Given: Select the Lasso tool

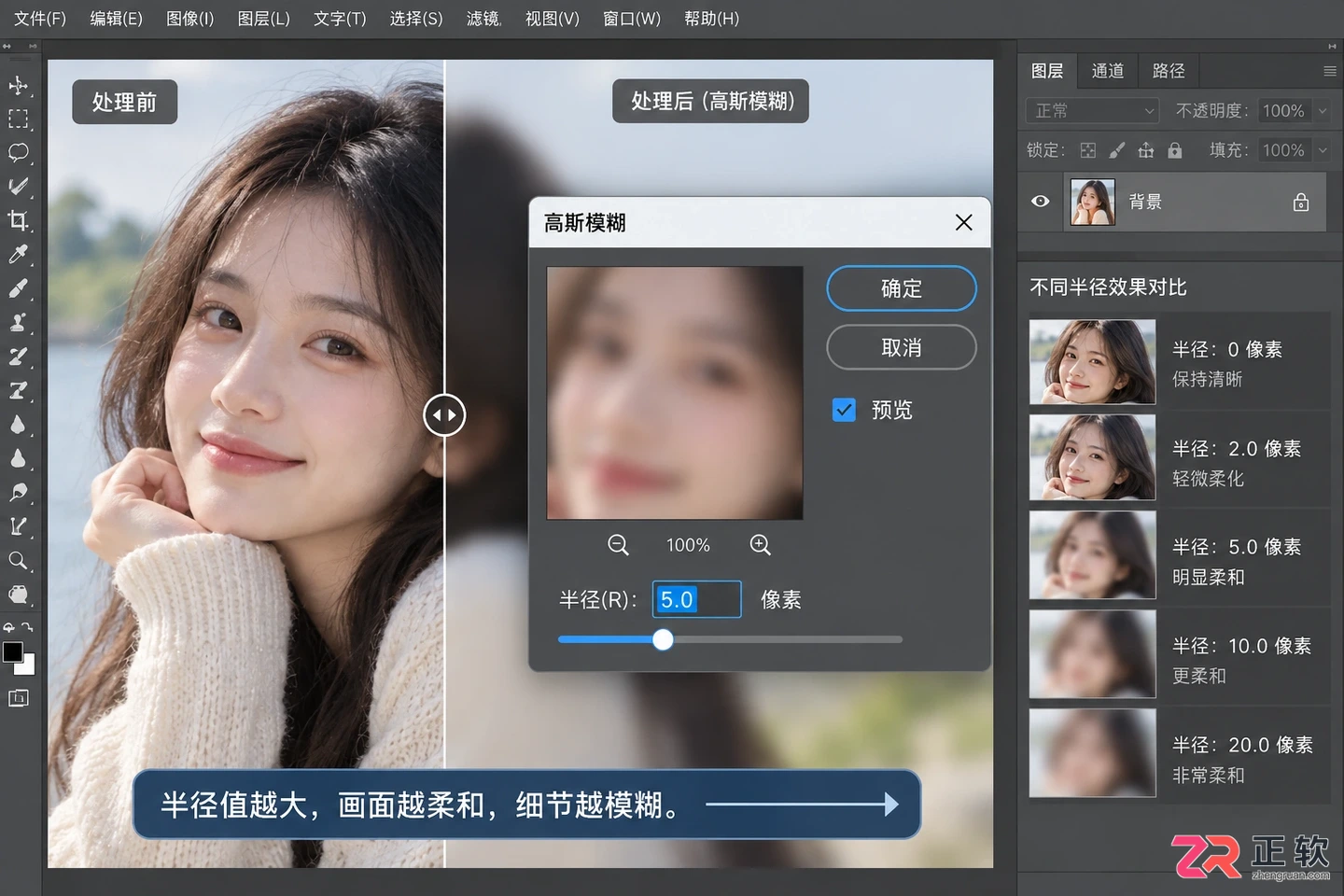Looking at the screenshot, I should 18,153.
